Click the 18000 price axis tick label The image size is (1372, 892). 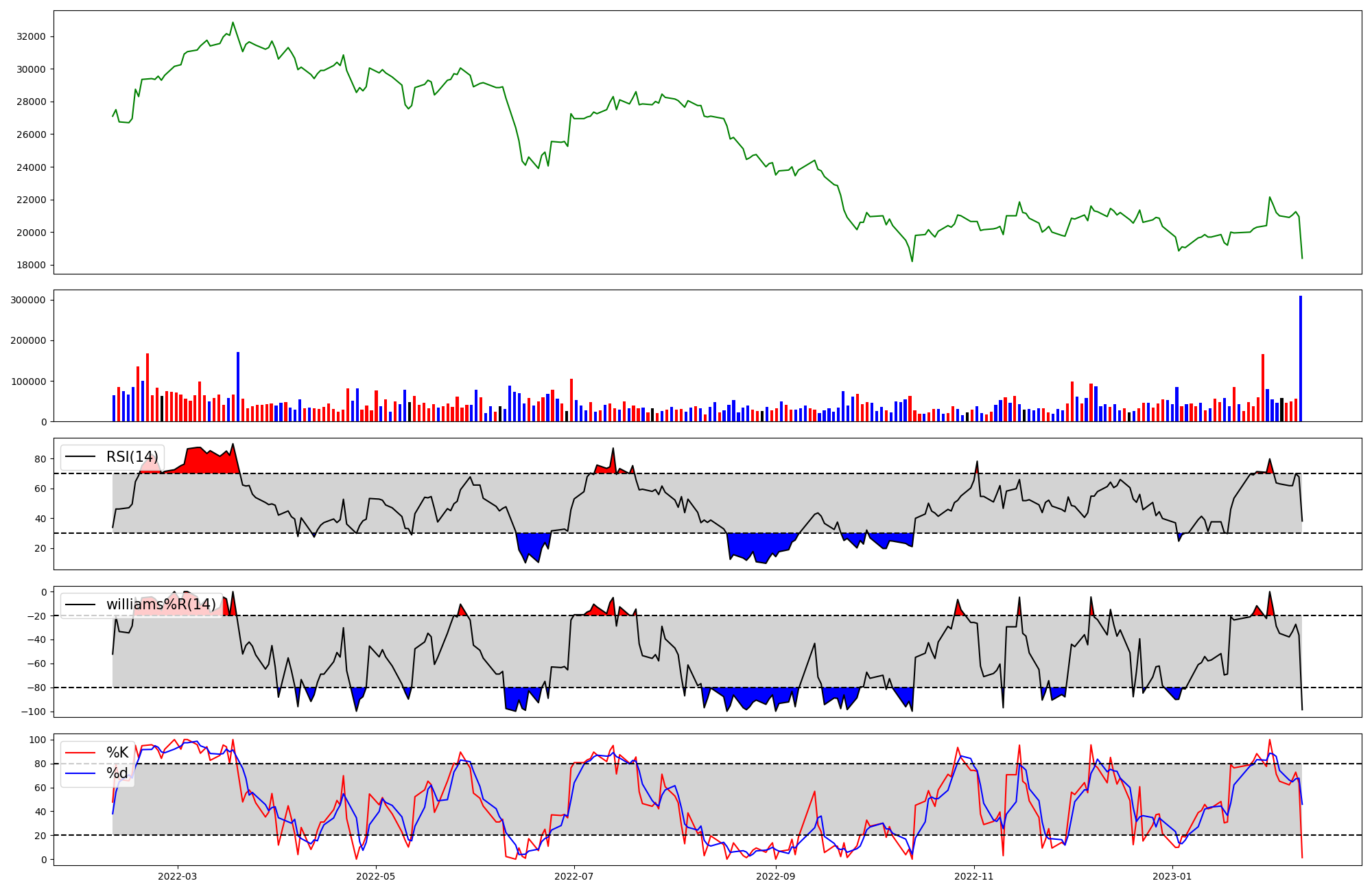[31, 266]
